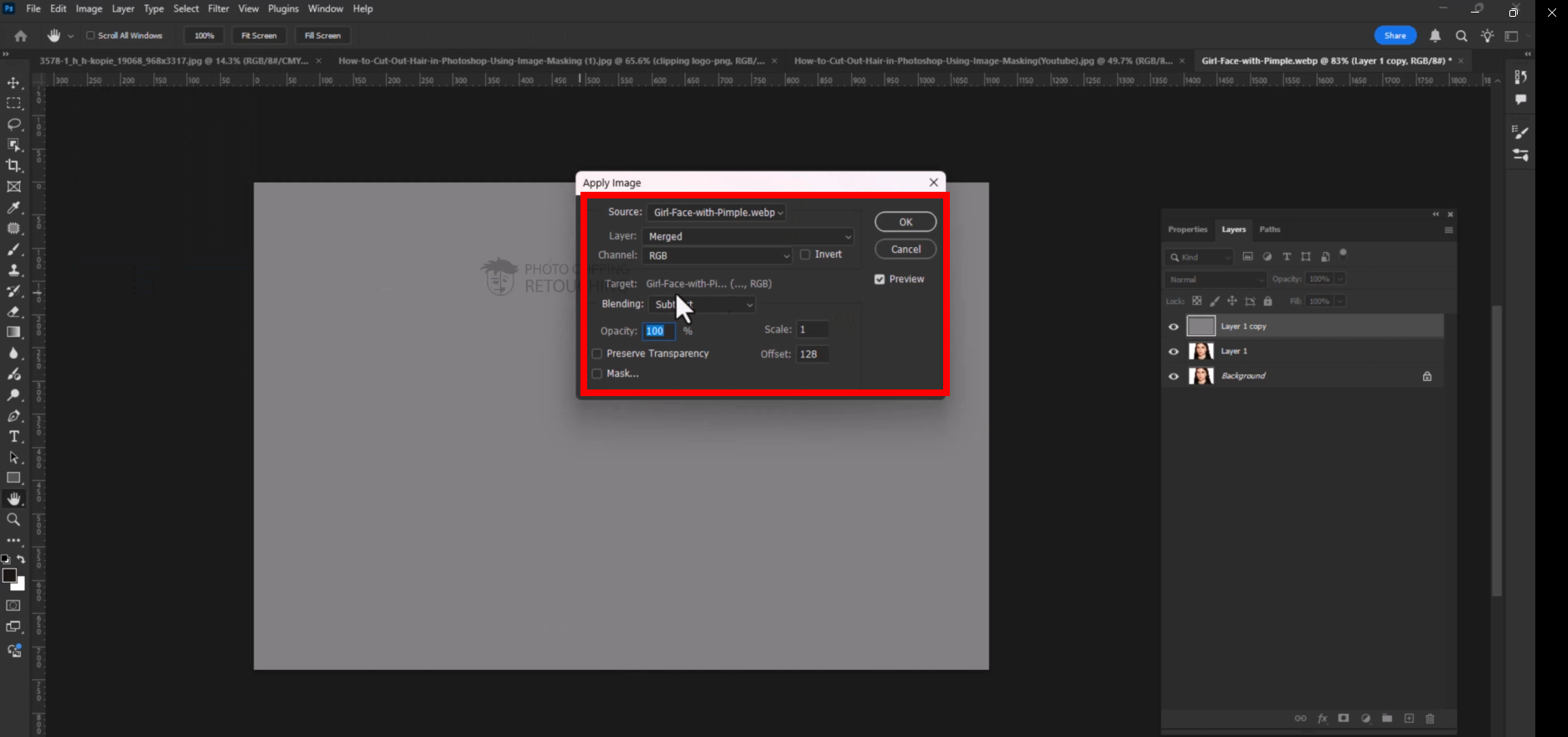Screen dimensions: 1568x737
Task: Check the Mask... checkbox
Action: (x=597, y=374)
